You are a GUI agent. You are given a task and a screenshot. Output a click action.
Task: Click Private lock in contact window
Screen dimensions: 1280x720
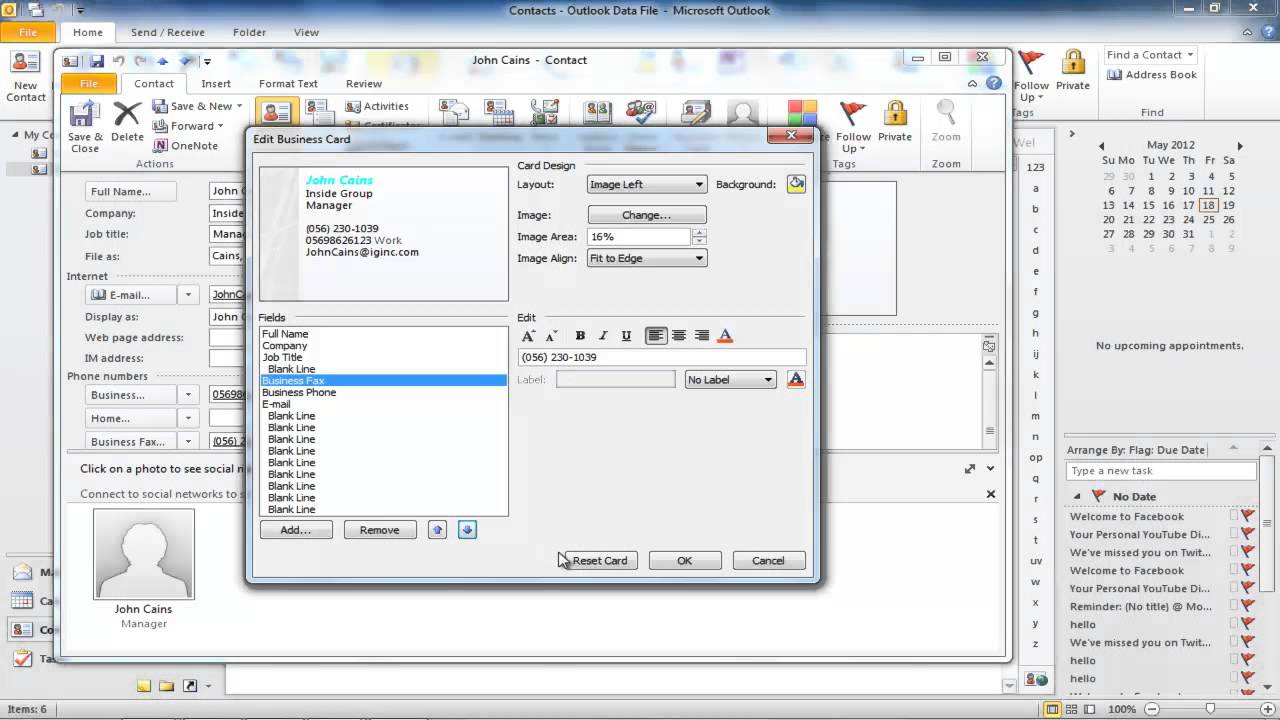tap(895, 122)
